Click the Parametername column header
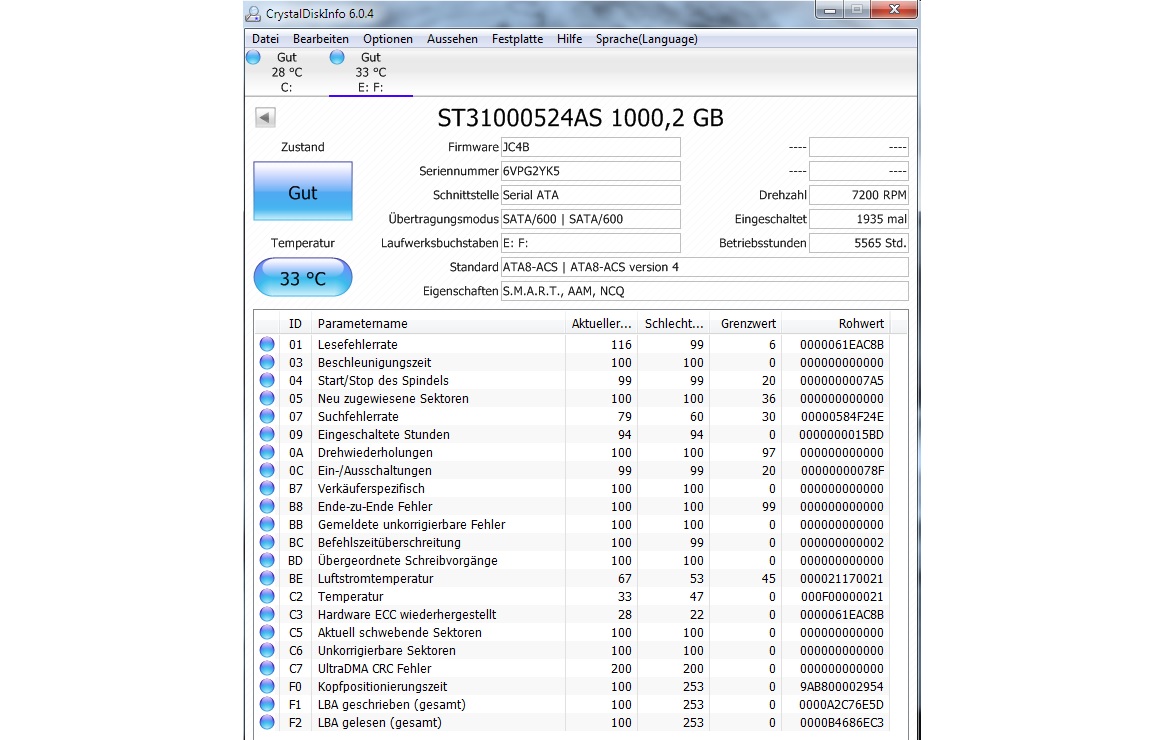The image size is (1152, 740). point(438,323)
